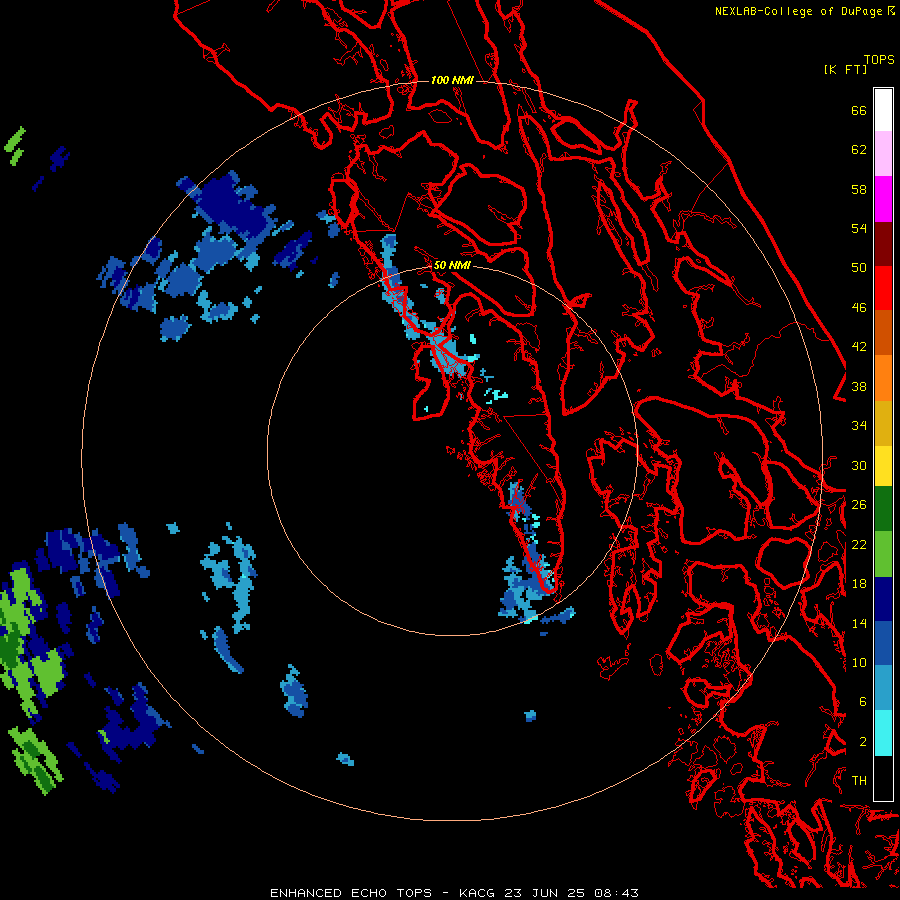Click the 'KACG' radar site identifier
900x900 pixels.
478,893
